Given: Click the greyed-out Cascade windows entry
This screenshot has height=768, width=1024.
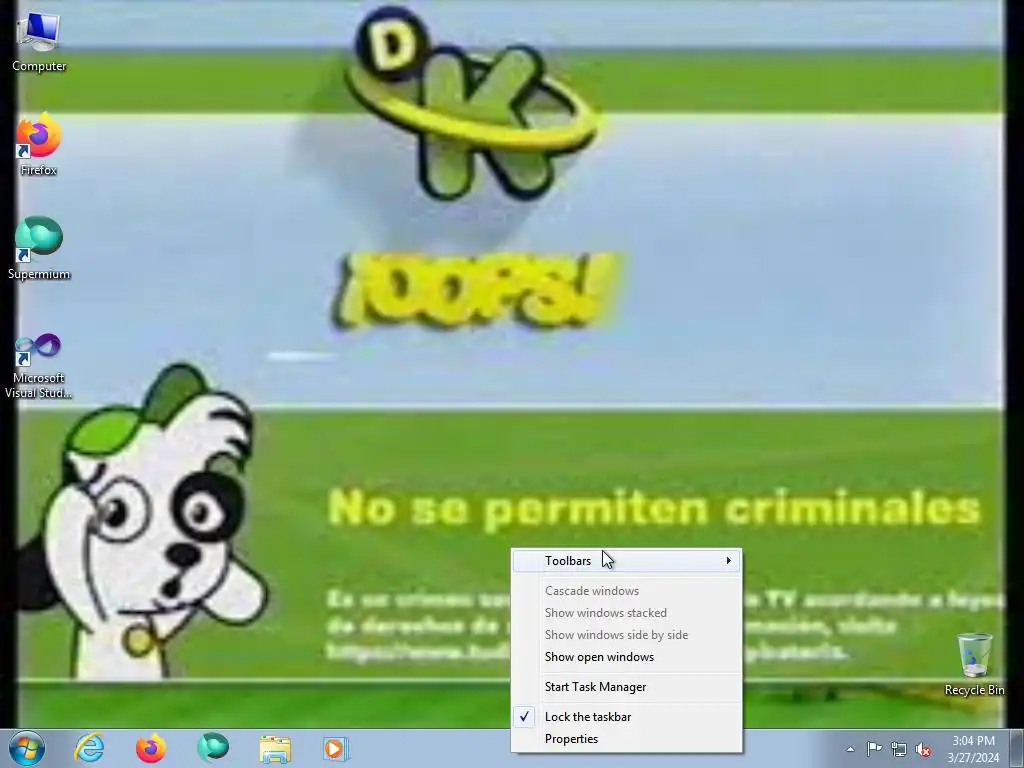Looking at the screenshot, I should [626, 591].
